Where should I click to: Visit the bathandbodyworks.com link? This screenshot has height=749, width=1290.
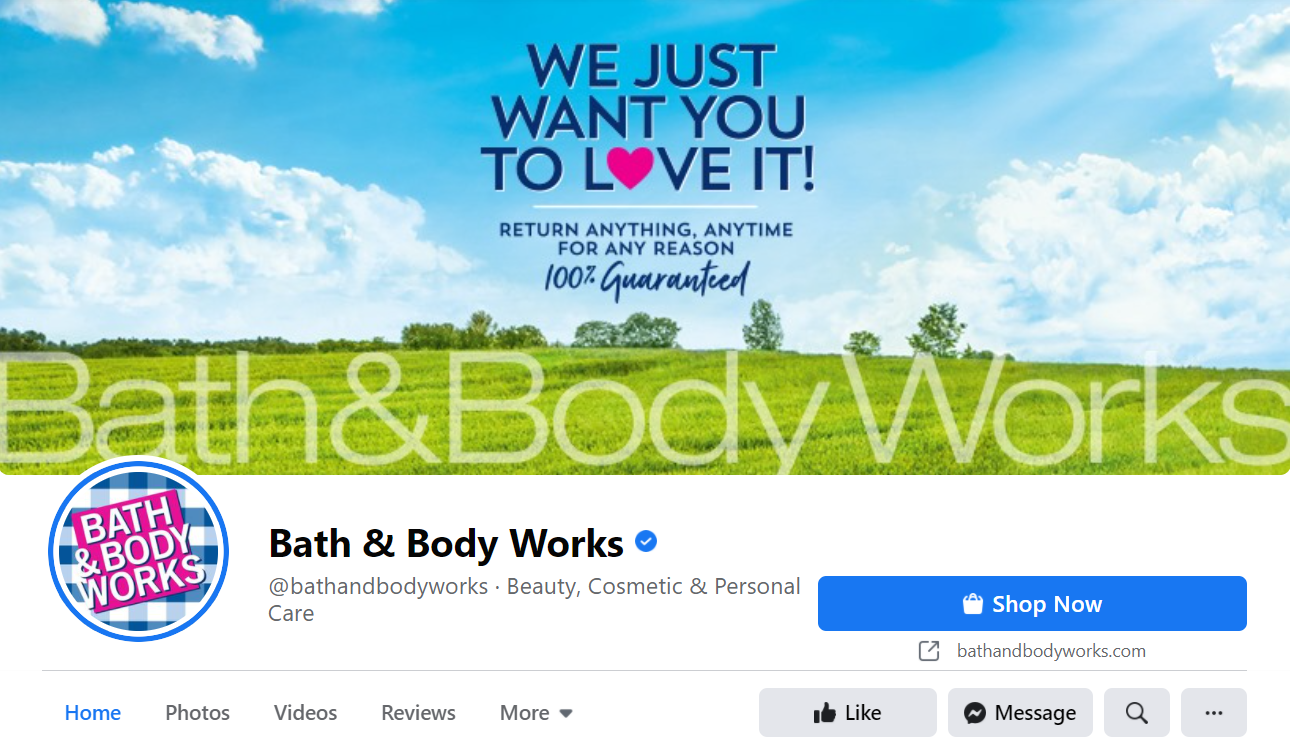[1051, 651]
